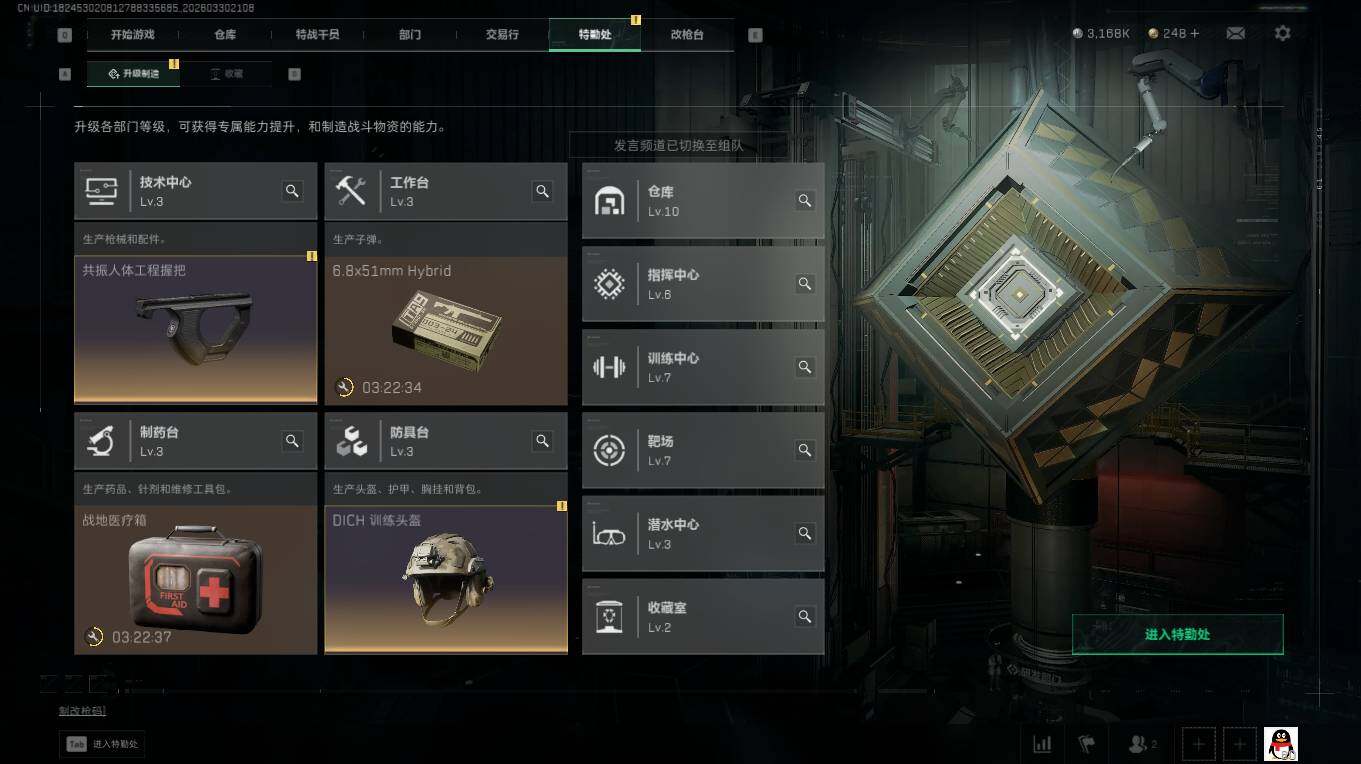The image size is (1361, 764).
Task: Open 改枪码 link at bottom left
Action: tap(82, 711)
